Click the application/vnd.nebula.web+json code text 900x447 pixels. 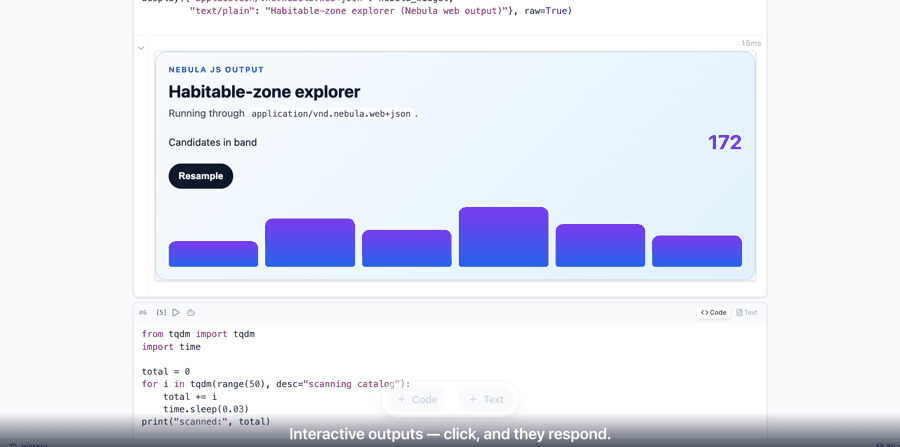tap(331, 114)
